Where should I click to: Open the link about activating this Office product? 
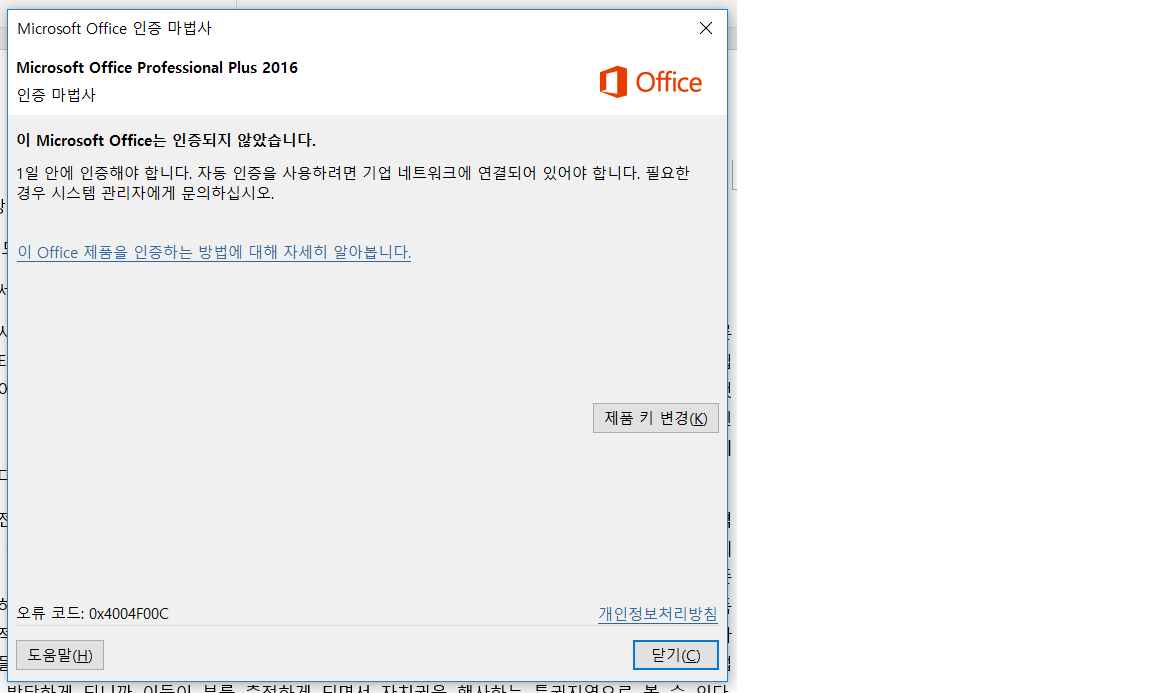click(x=214, y=252)
